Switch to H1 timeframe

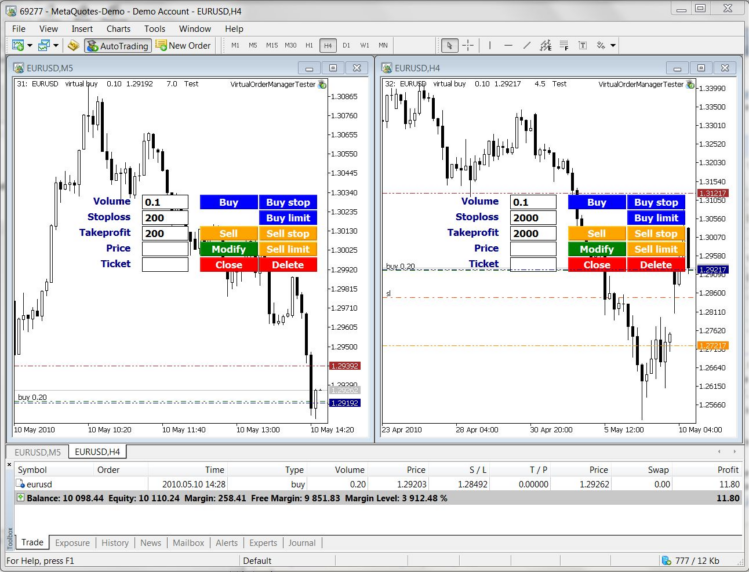coord(309,45)
